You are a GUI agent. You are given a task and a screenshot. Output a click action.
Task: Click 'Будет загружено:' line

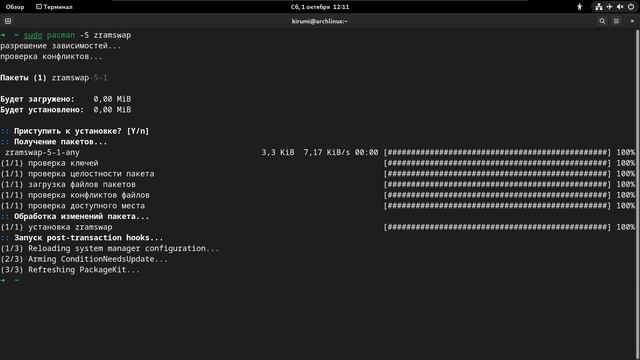pyautogui.click(x=65, y=99)
